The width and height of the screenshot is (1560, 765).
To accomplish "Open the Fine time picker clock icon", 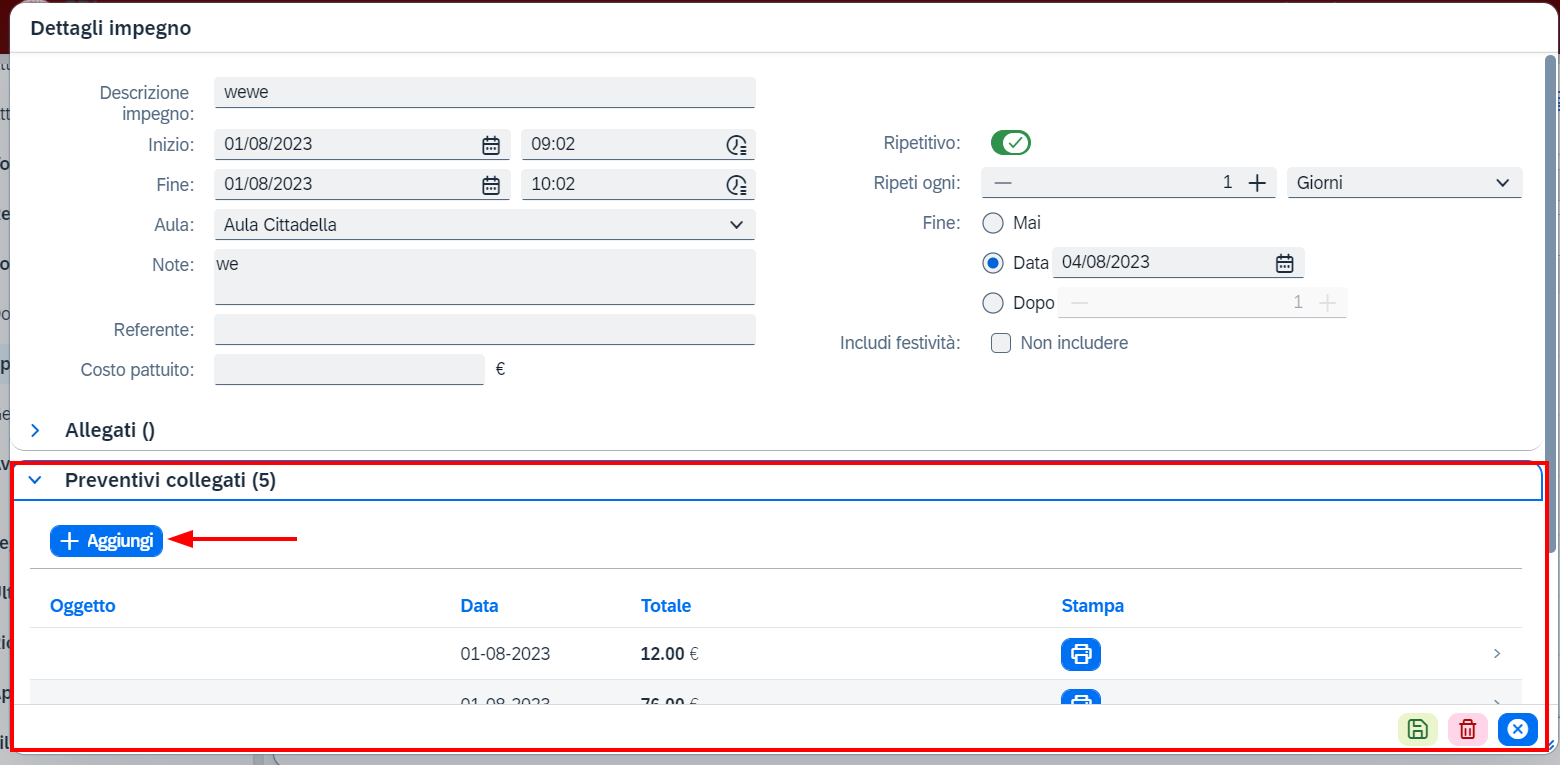I will 736,185.
